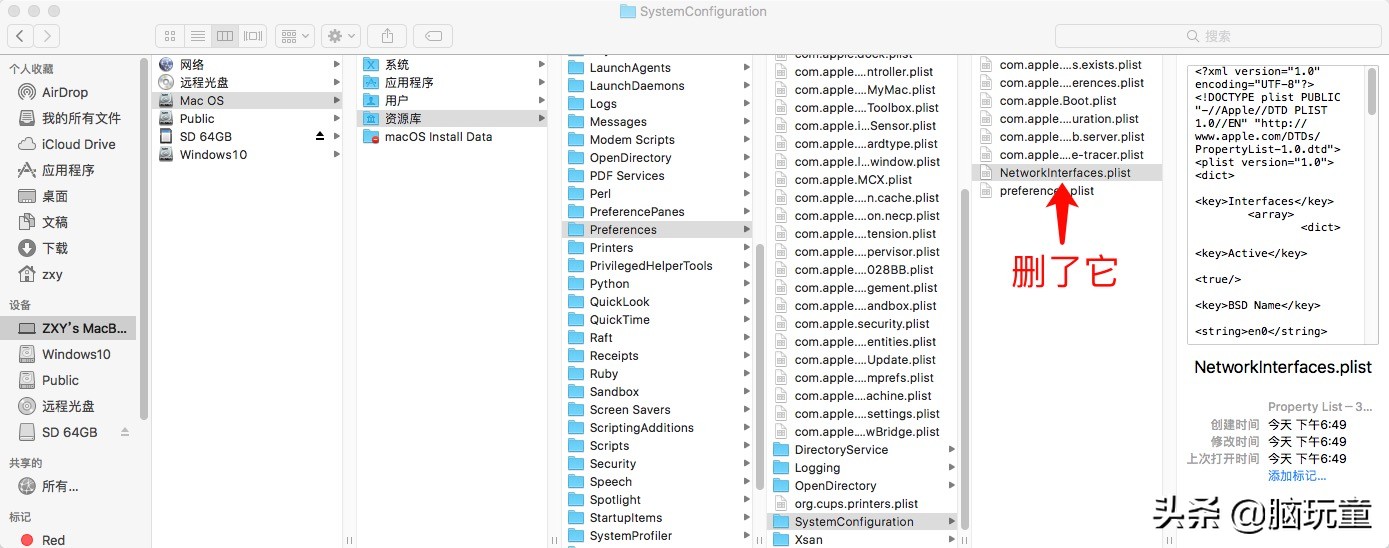Open the Xsan folder
The image size is (1389, 548).
[862, 540]
